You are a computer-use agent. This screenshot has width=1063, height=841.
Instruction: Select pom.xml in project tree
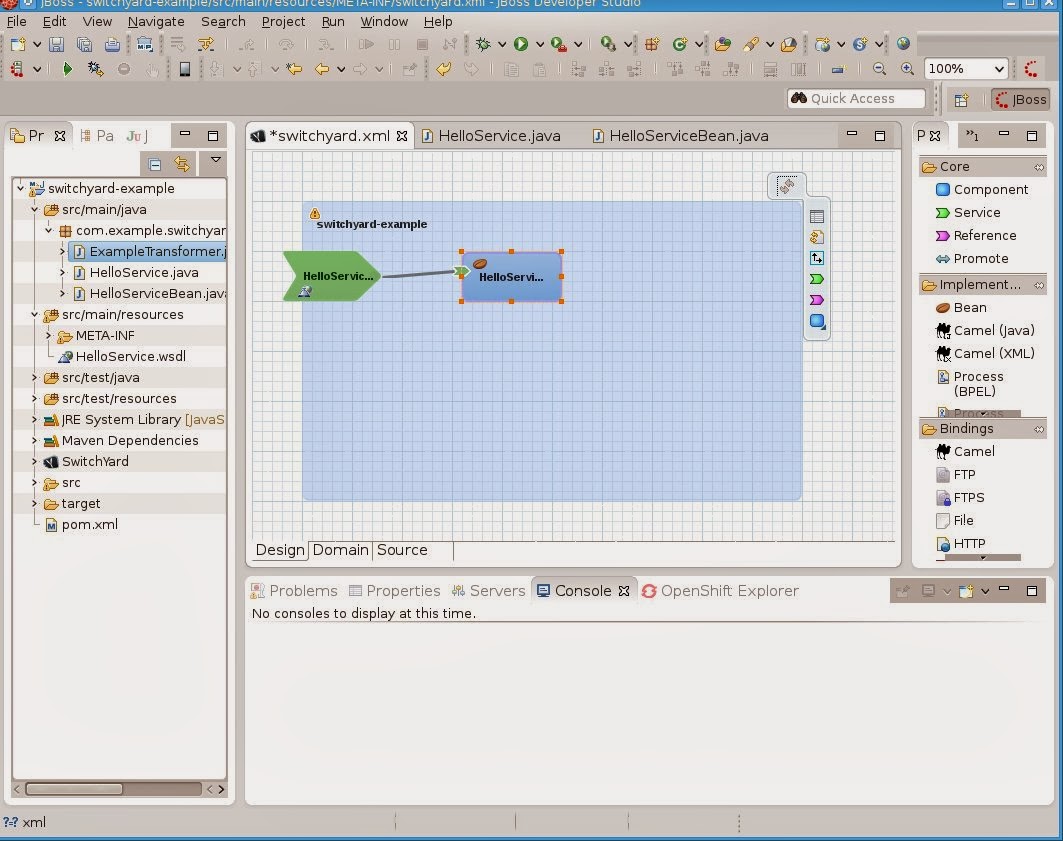coord(81,525)
